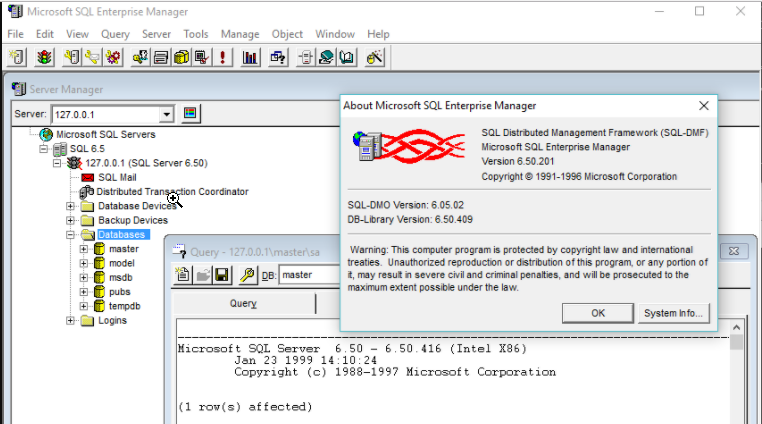
Task: Click the magic wand toolbar icon
Action: tap(375, 57)
